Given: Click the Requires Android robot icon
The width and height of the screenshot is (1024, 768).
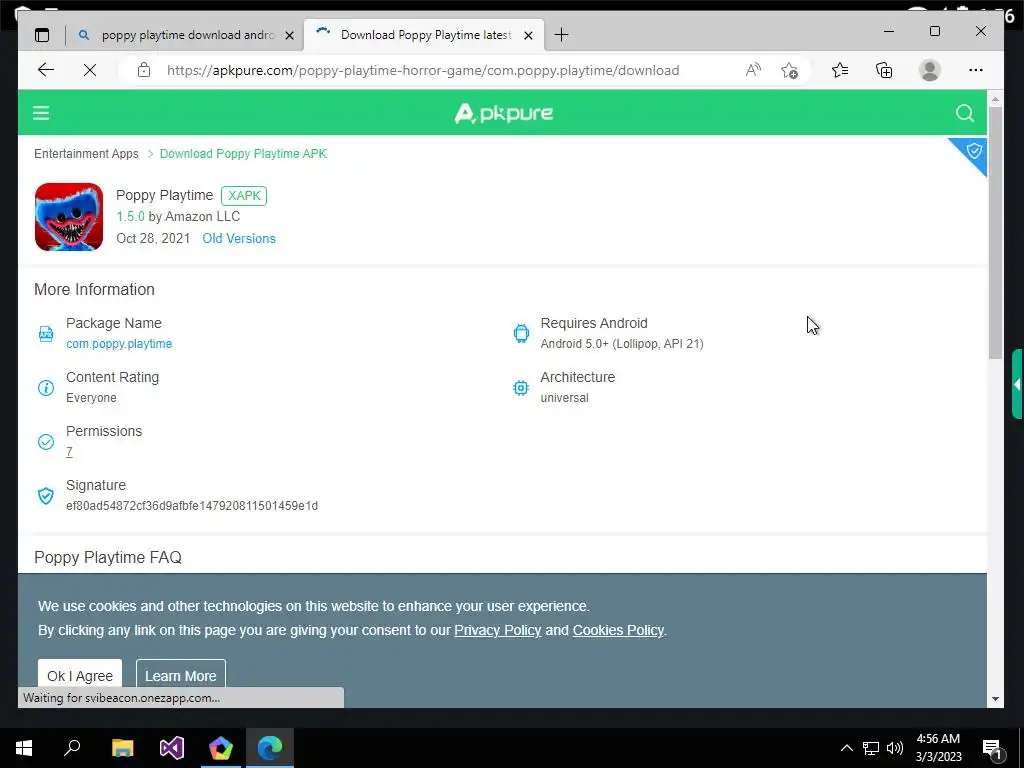Looking at the screenshot, I should point(521,333).
